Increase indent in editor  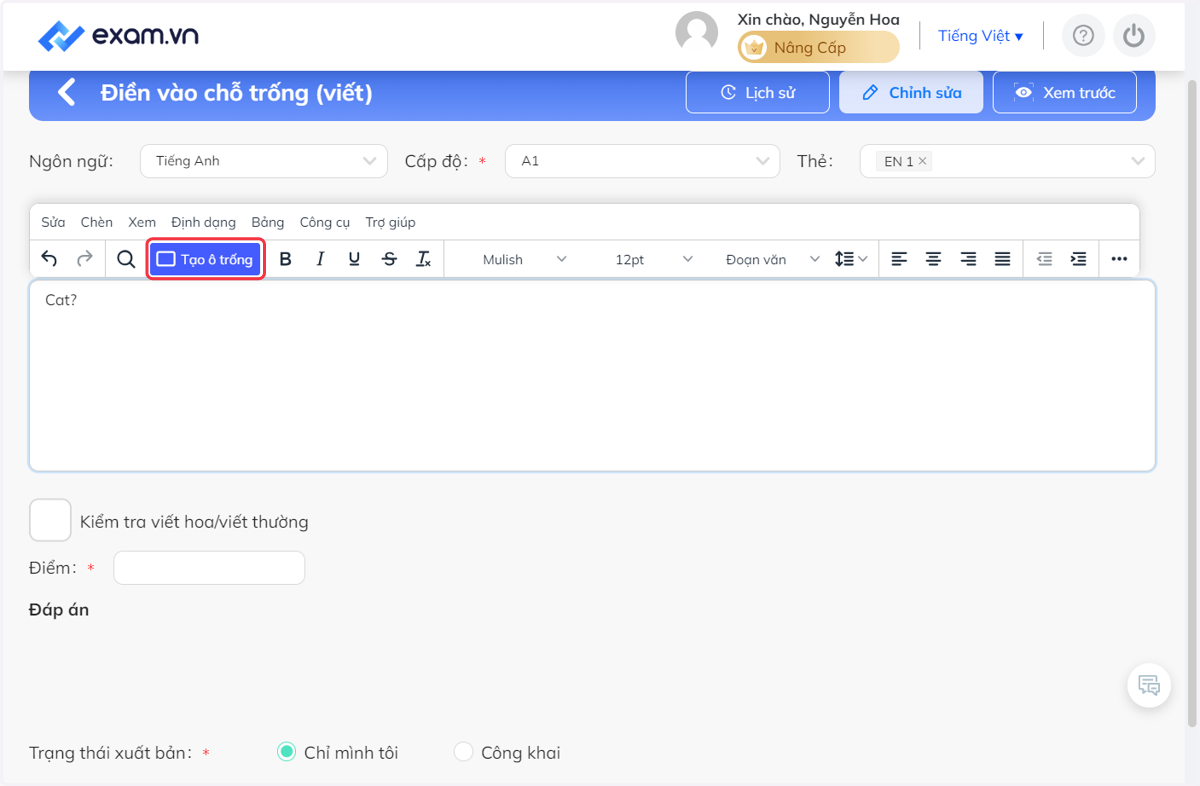(1078, 259)
